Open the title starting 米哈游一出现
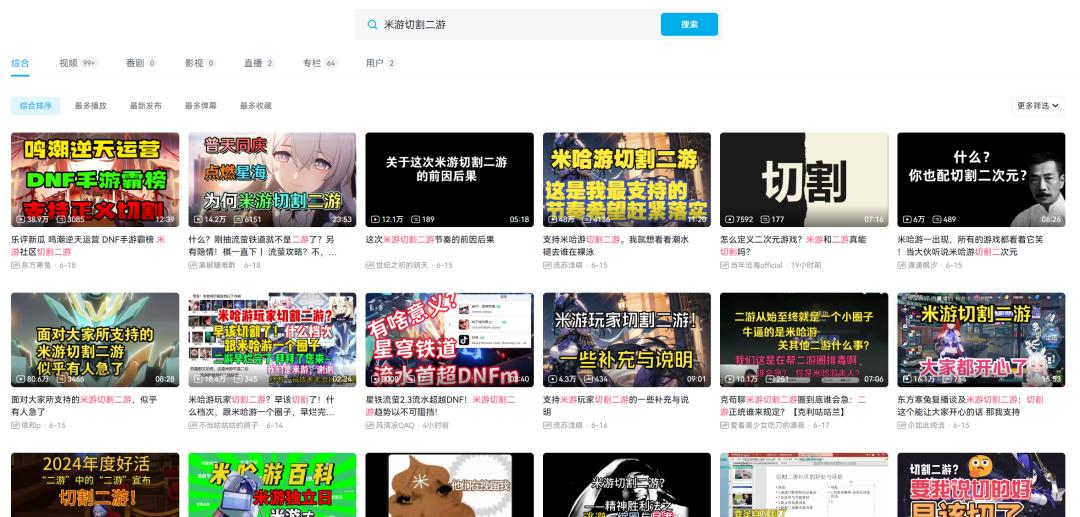The width and height of the screenshot is (1080, 517). click(970, 246)
